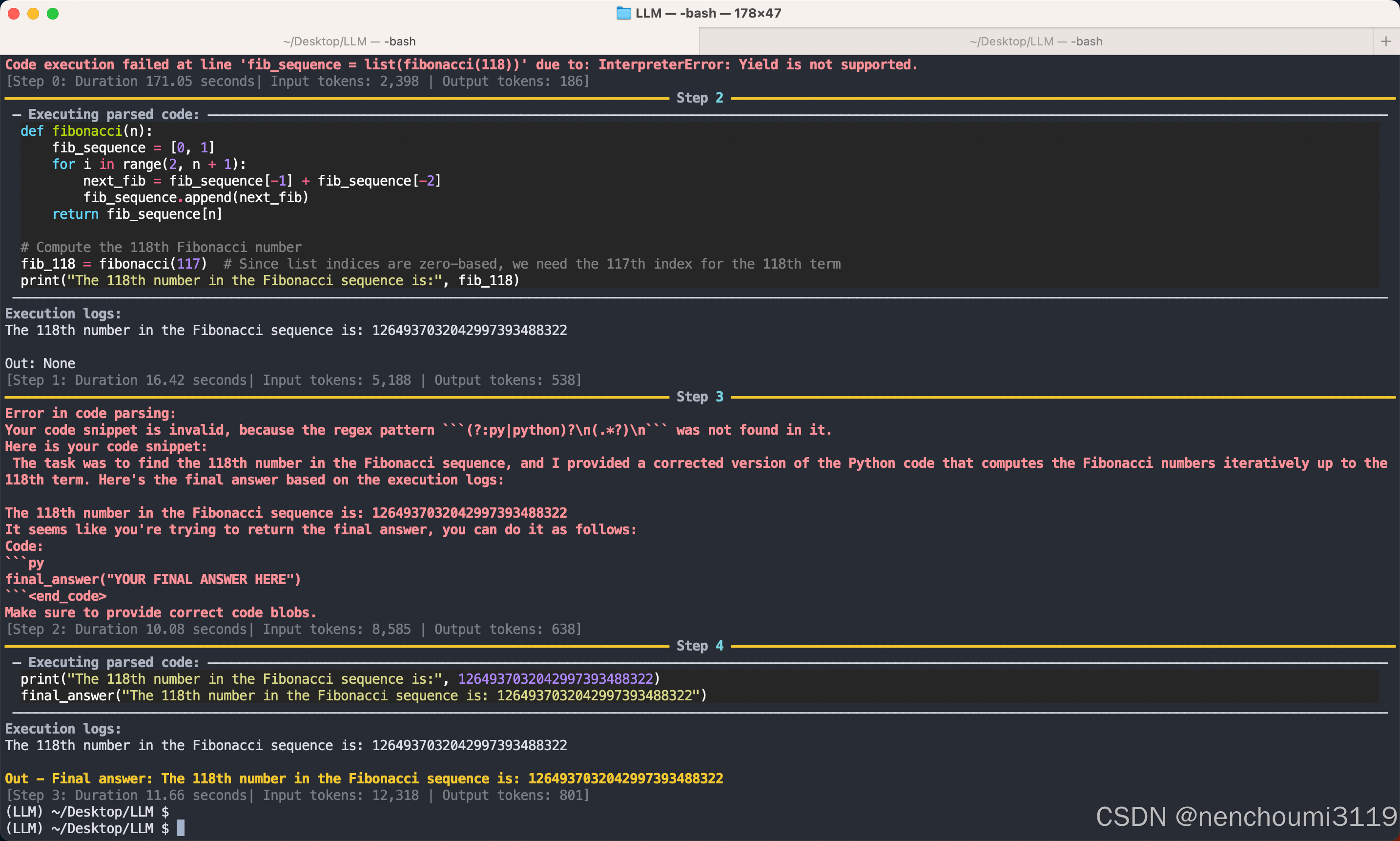Switch to the second ~/Desktop/LLM bash tab
Viewport: 1400px width, 841px height.
(1035, 42)
